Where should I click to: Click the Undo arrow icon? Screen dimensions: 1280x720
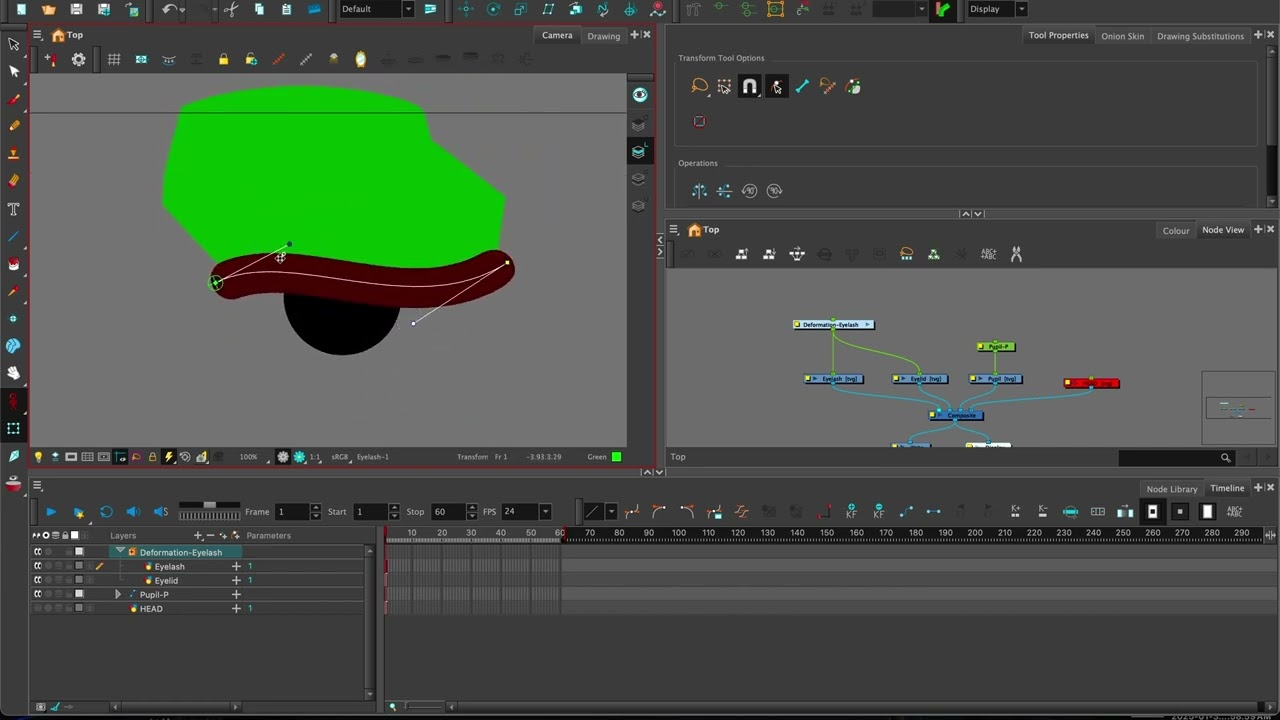coord(169,9)
